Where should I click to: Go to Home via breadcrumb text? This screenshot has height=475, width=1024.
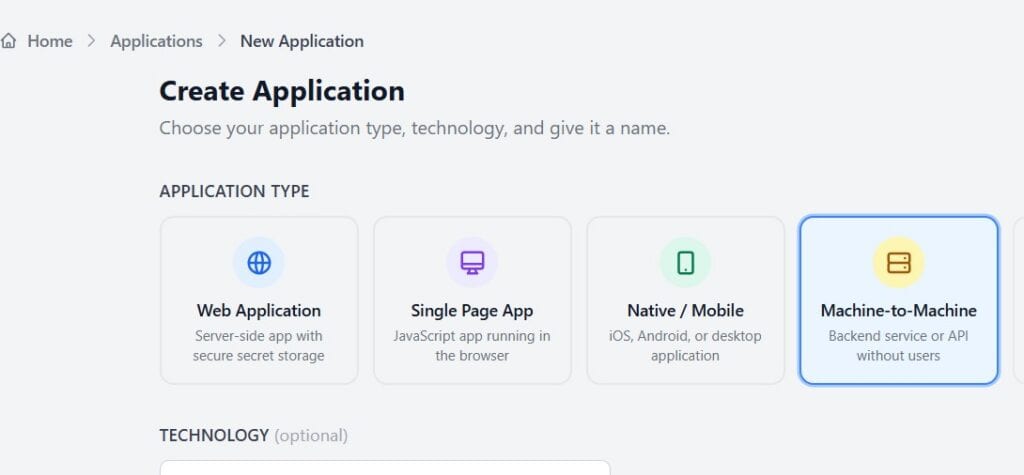point(50,41)
